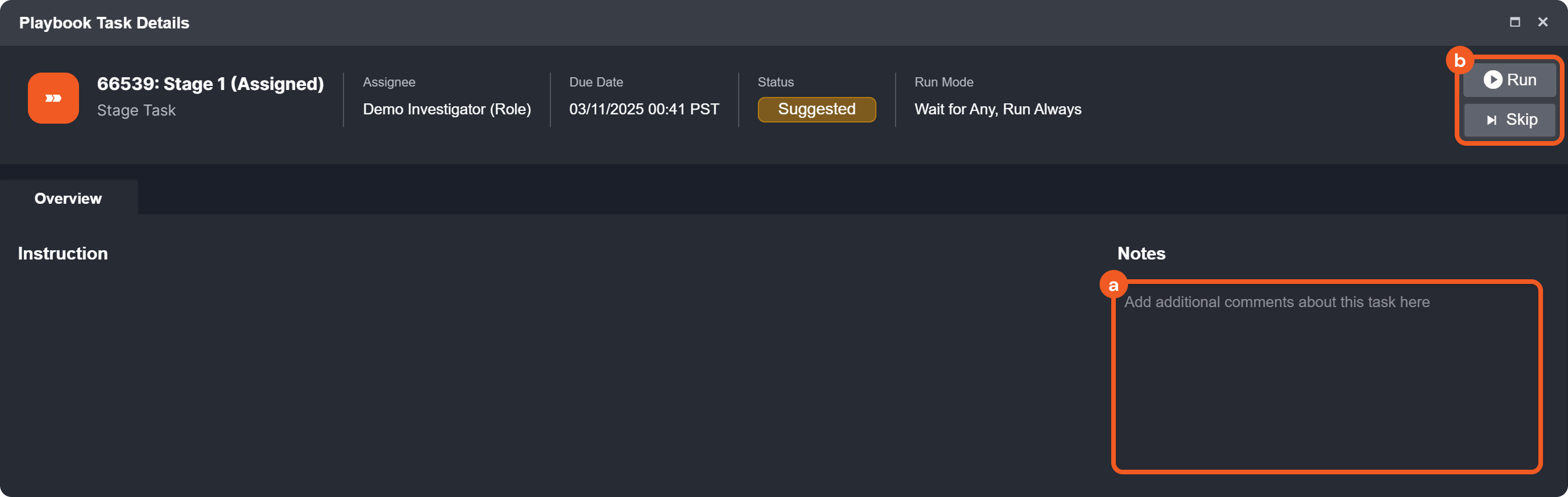
Task: Click the orange callout marker labeled a
Action: tap(1114, 284)
